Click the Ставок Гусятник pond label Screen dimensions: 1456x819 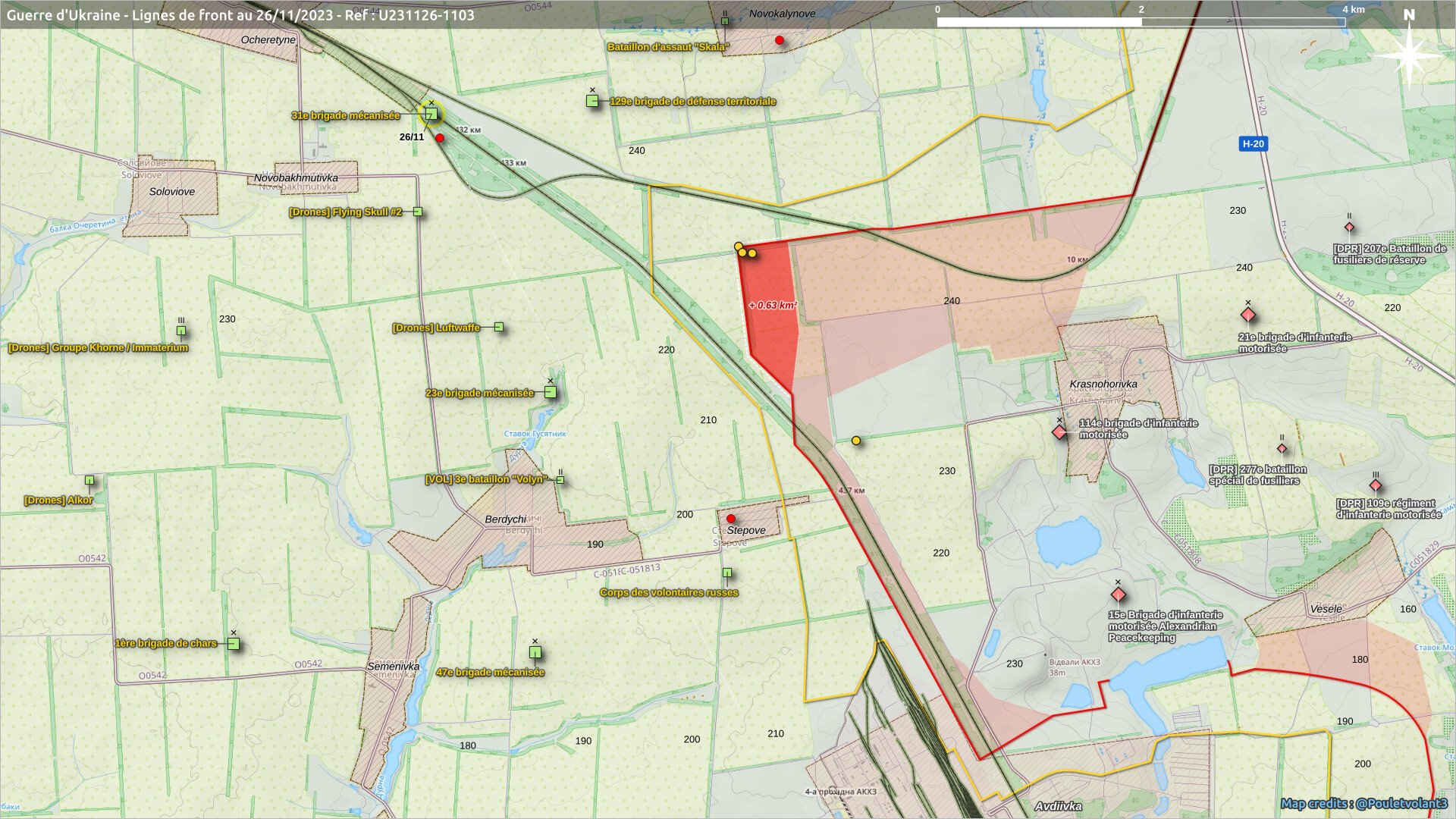535,434
